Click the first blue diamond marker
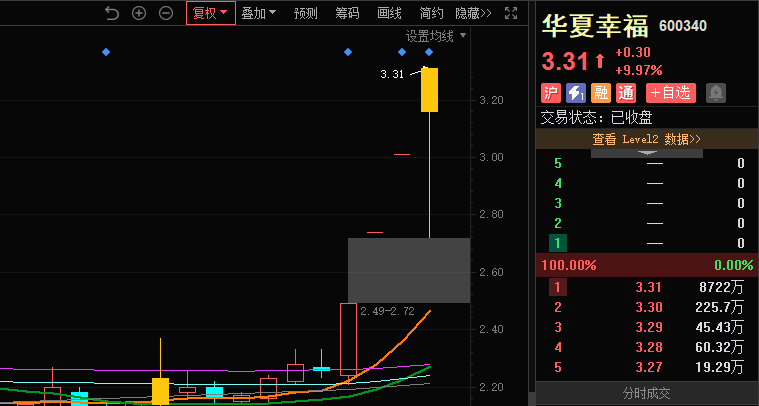 click(x=106, y=52)
